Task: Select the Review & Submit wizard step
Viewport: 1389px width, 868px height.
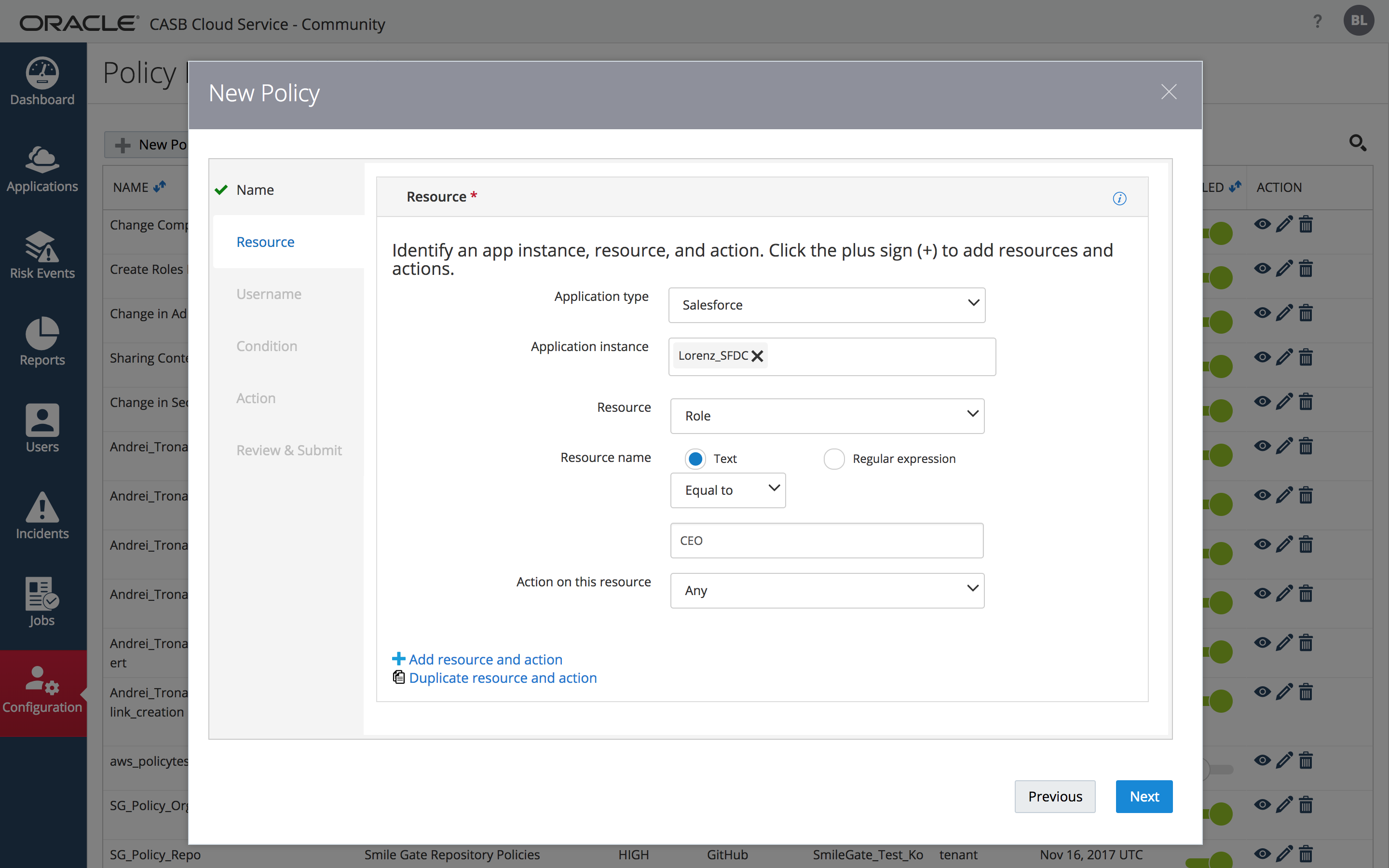Action: coord(289,450)
